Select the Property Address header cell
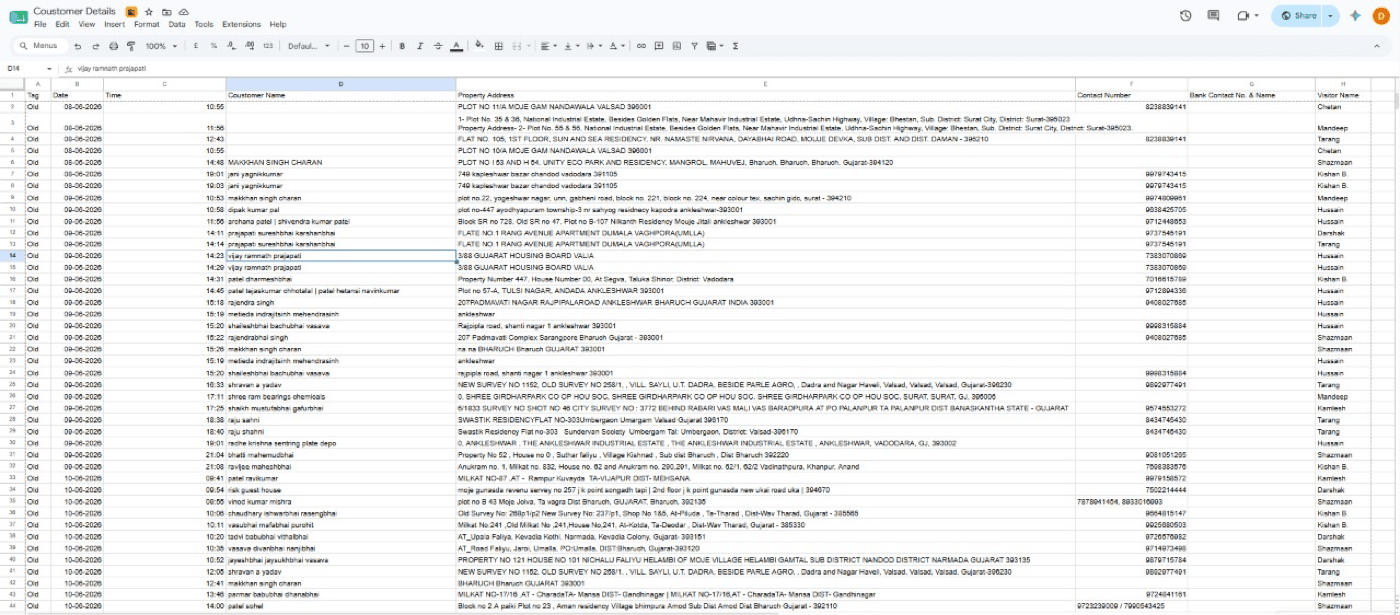This screenshot has width=1400, height=615. [x=765, y=95]
